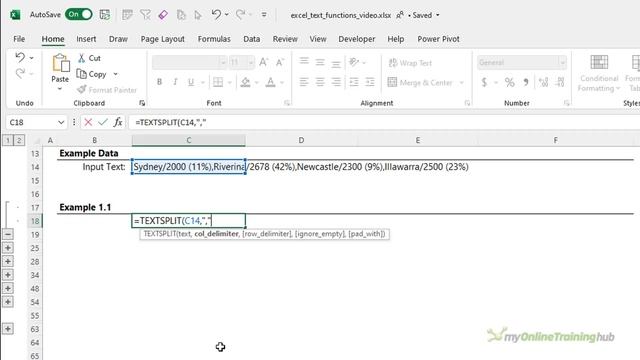Click the Decrease Indent icon
This screenshot has height=360, width=640.
click(354, 82)
